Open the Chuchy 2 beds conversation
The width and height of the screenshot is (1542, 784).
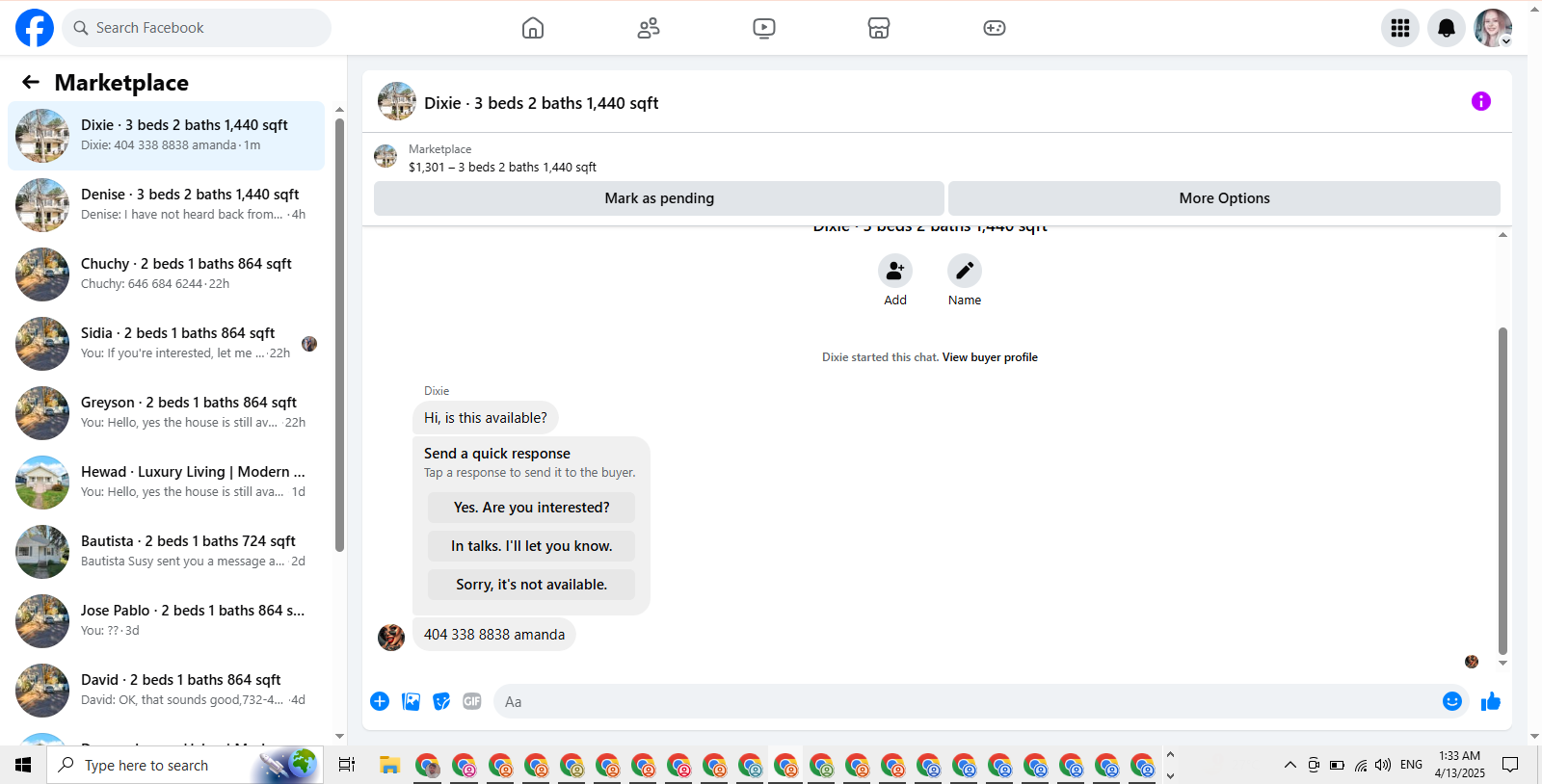[166, 274]
